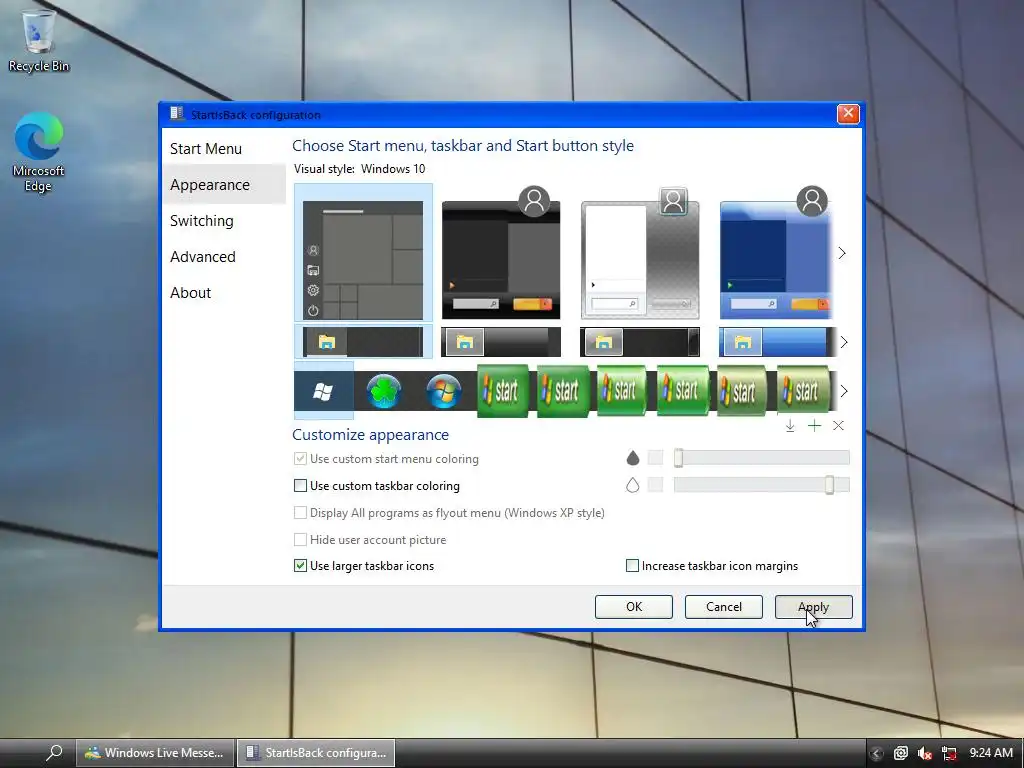Enable Use custom taskbar coloring
This screenshot has width=1024, height=768.
300,486
